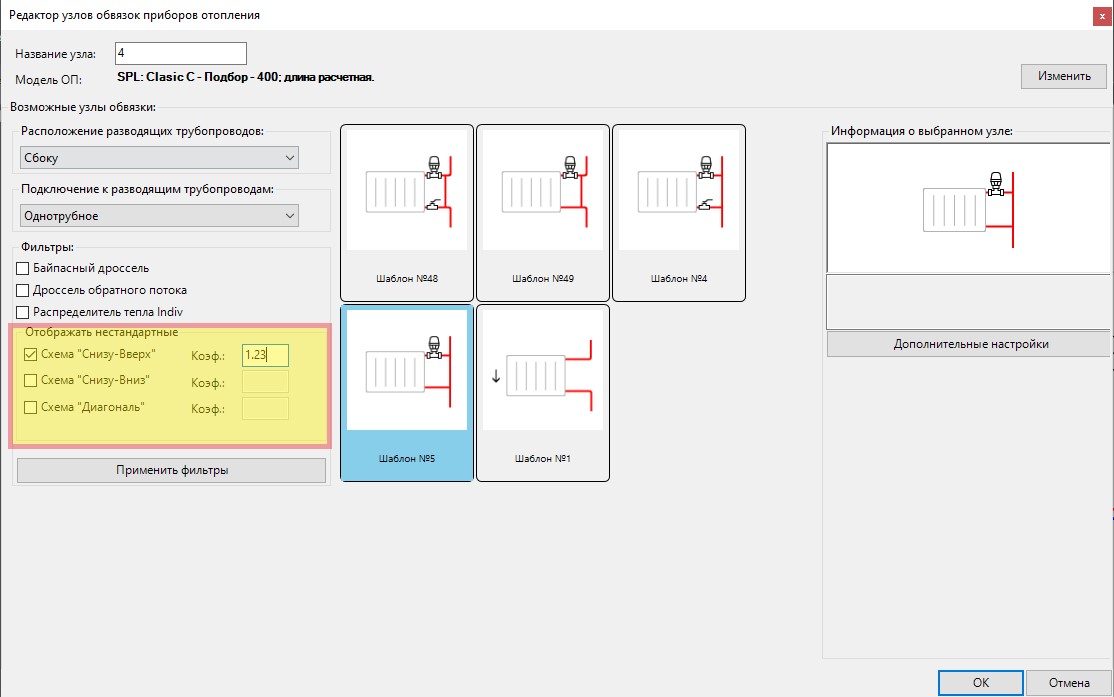Select Шаблон №1 with down arrow

[542, 392]
